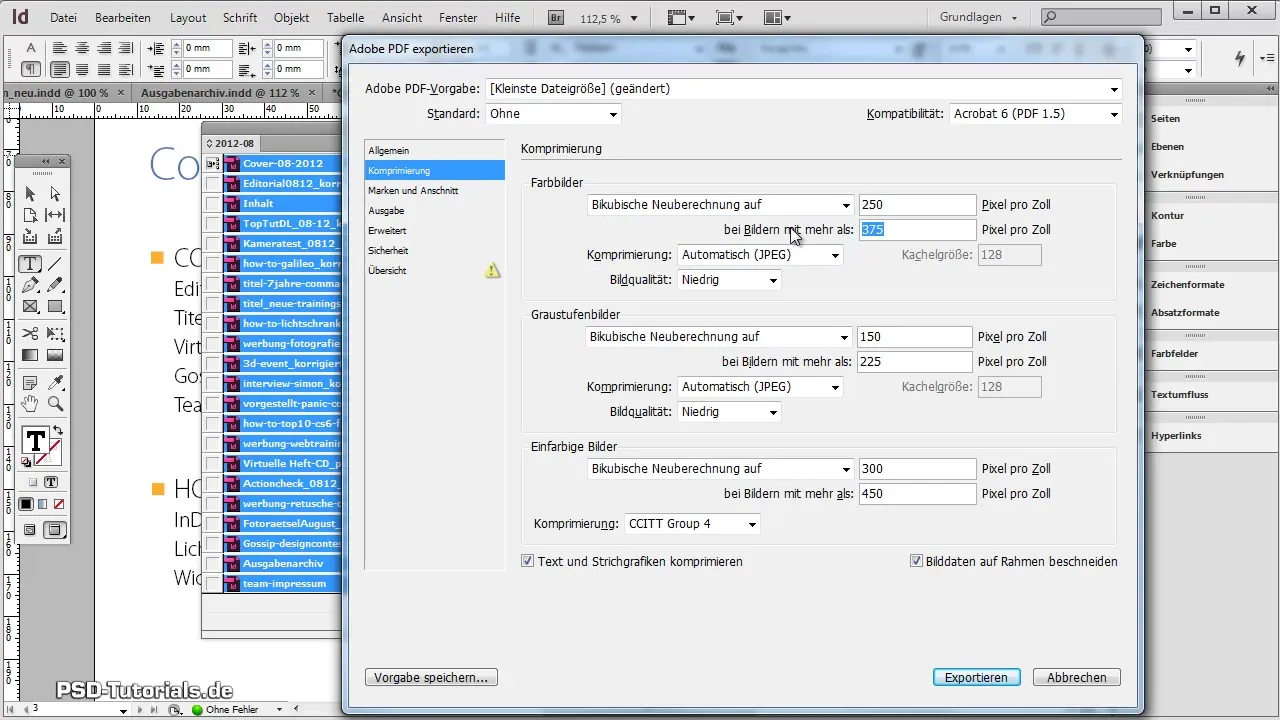Select the Page tool
This screenshot has width=1280, height=720.
(x=30, y=215)
